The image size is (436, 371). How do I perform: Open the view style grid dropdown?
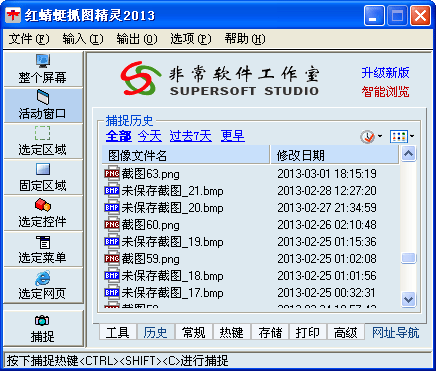coord(402,136)
